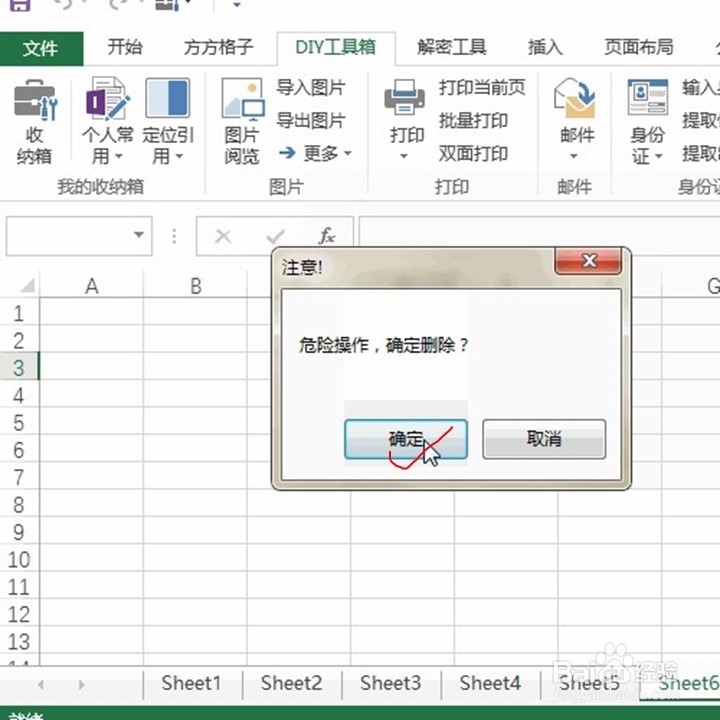Viewport: 720px width, 720px height.
Task: Switch to the 方方格子 tab
Action: pyautogui.click(x=219, y=47)
